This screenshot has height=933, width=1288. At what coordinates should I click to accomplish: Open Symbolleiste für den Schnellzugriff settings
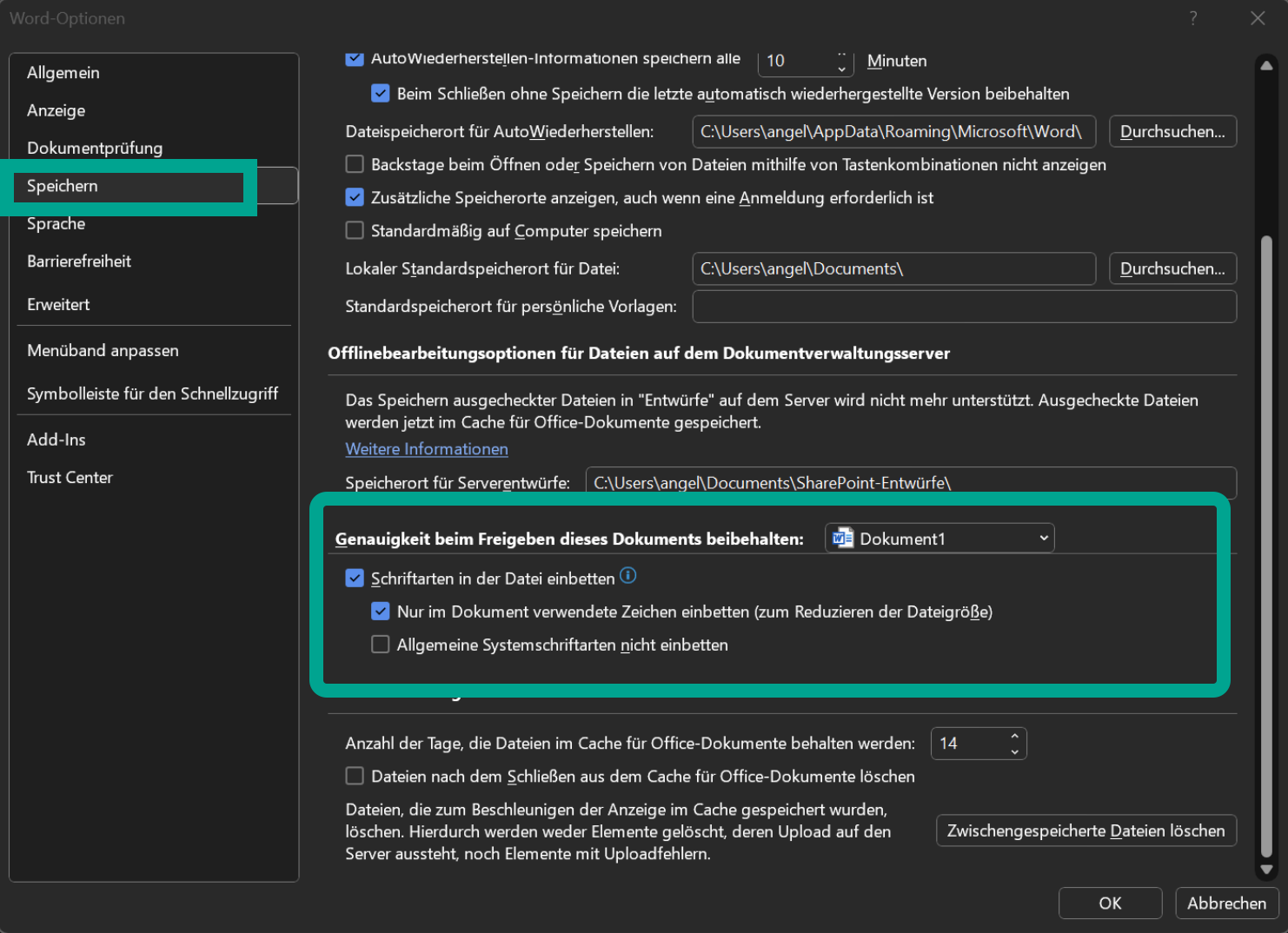point(154,394)
